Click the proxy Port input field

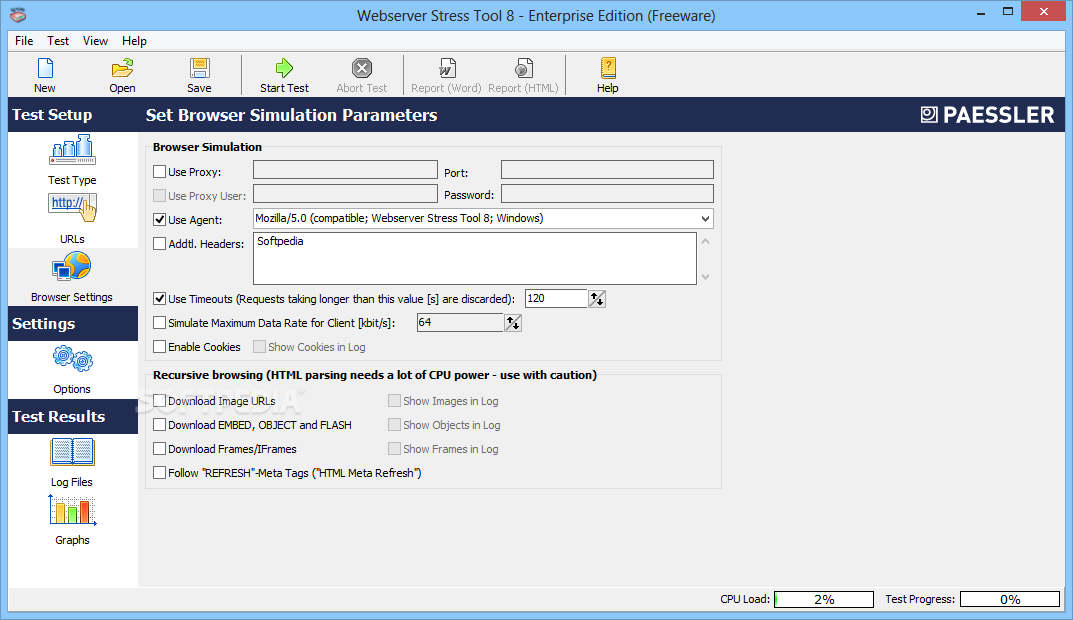click(x=607, y=170)
